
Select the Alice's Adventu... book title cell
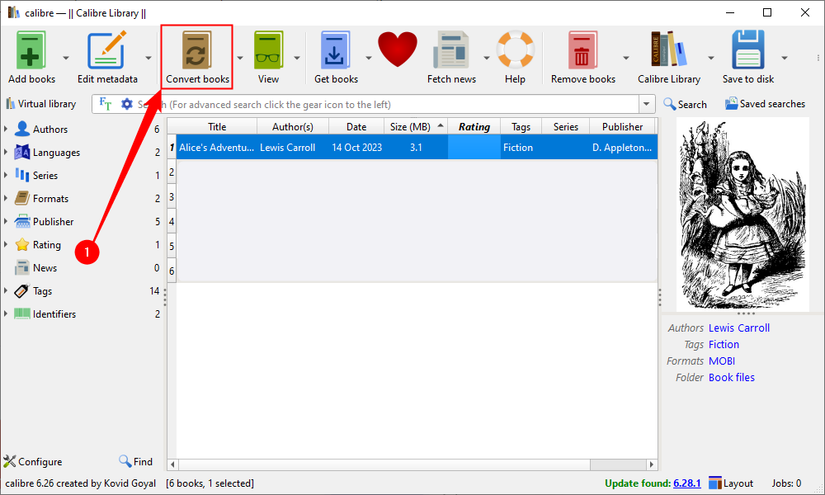(x=216, y=147)
